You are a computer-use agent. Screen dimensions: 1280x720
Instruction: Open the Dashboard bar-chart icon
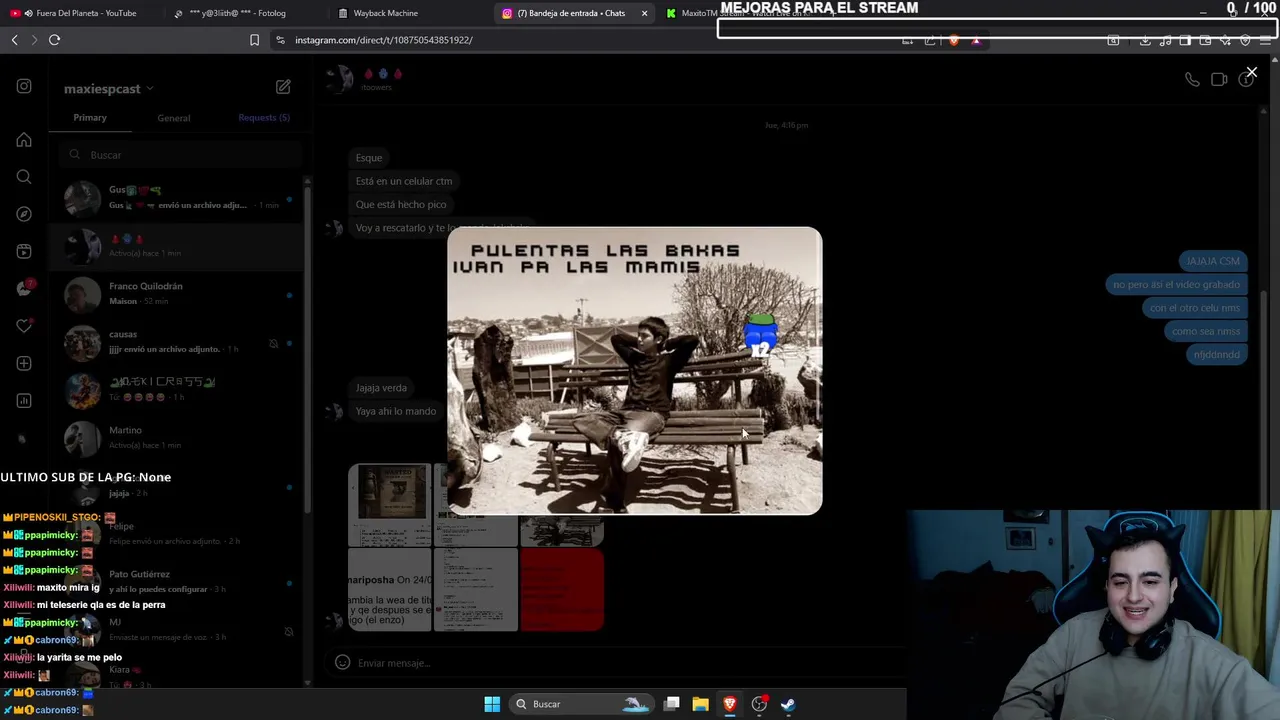point(24,400)
